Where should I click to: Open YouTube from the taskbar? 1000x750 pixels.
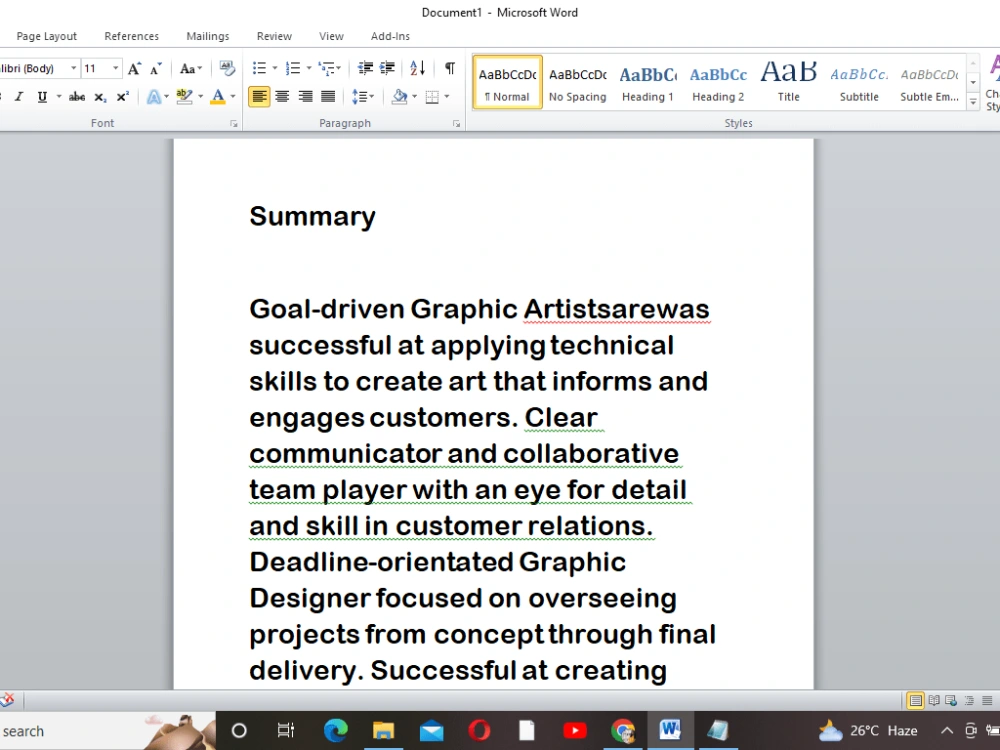click(575, 730)
